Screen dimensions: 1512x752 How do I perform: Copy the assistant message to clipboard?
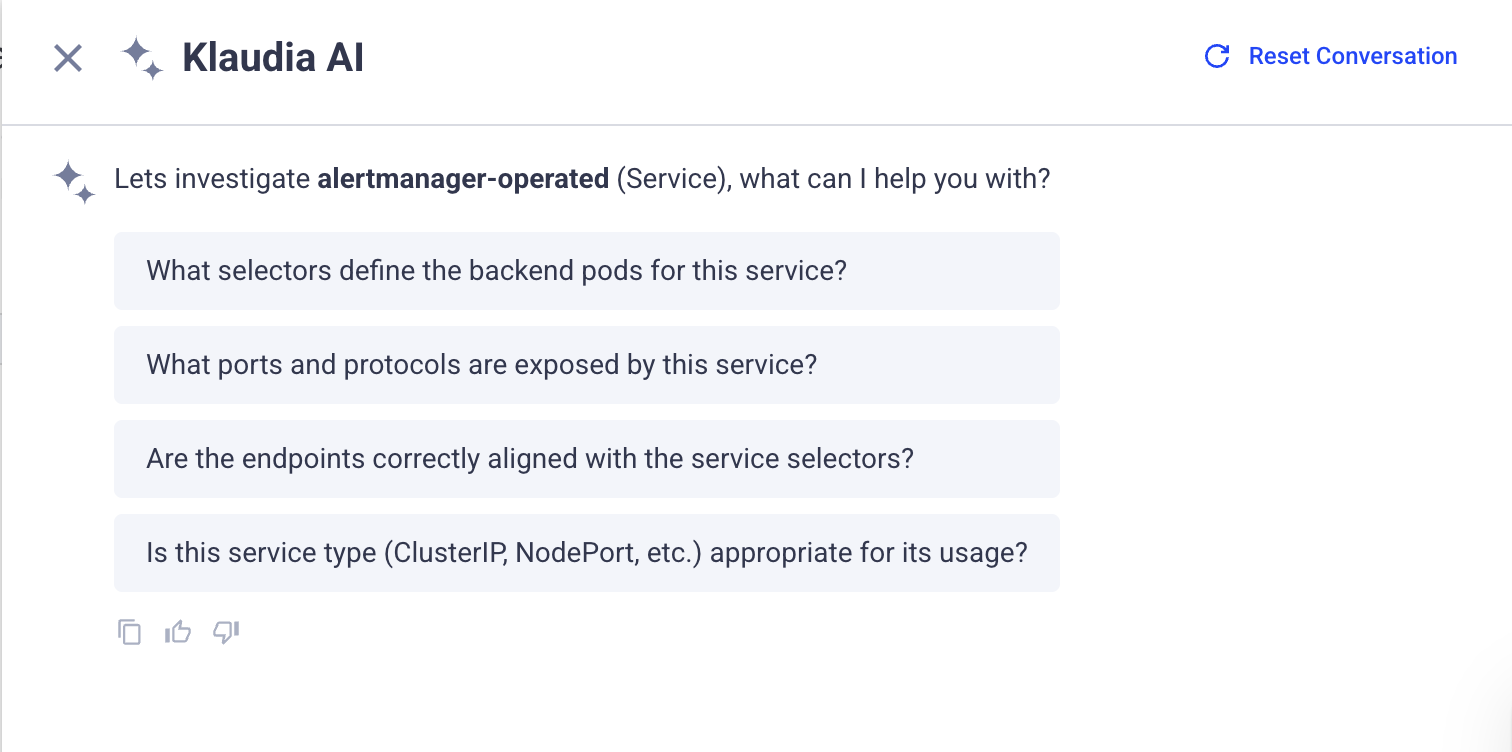[130, 632]
